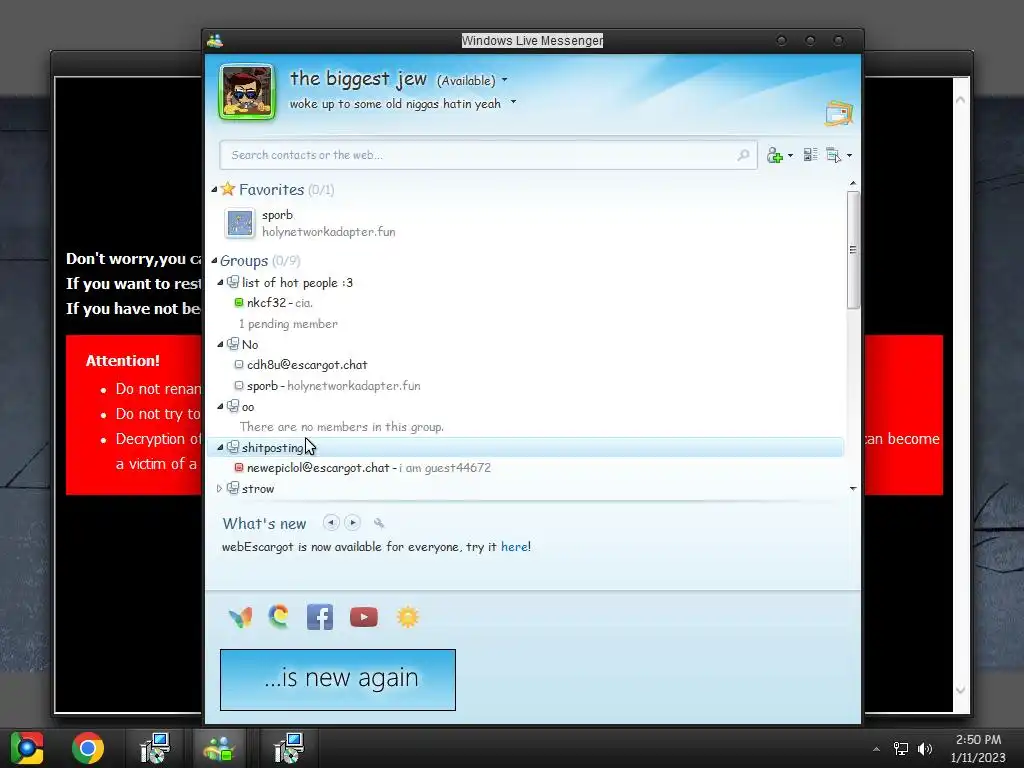
Task: Click the contact list scroll down arrow
Action: [x=853, y=488]
